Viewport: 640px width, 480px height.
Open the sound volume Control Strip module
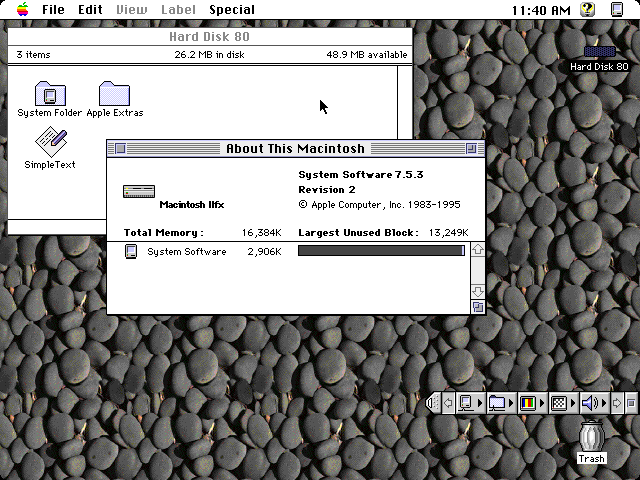point(594,403)
